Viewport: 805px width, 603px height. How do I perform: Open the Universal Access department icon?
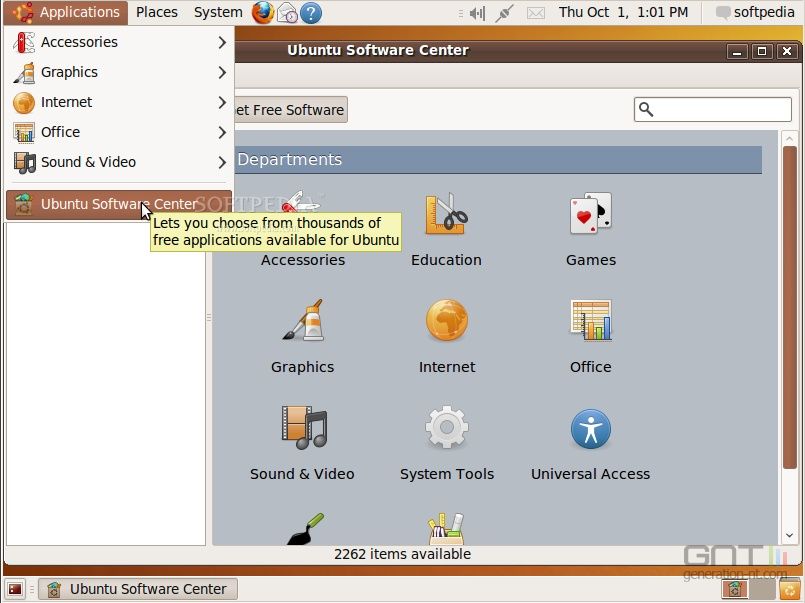click(591, 429)
